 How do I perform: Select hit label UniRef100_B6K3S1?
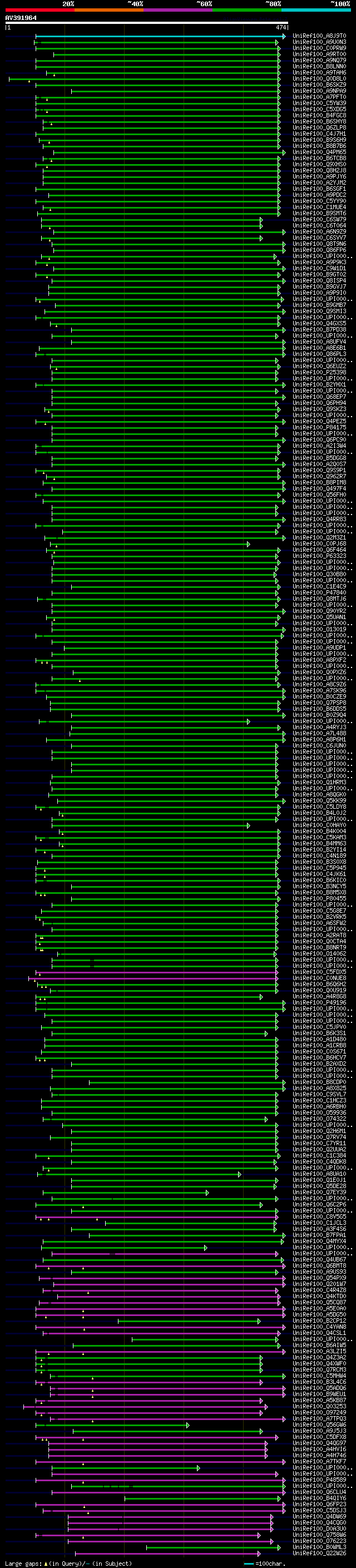319,1033
